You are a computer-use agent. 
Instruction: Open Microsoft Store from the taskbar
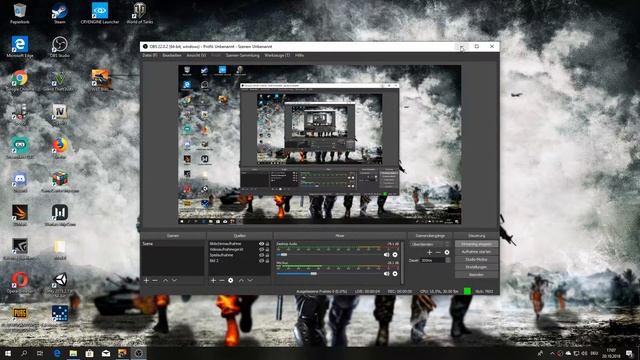(89, 353)
